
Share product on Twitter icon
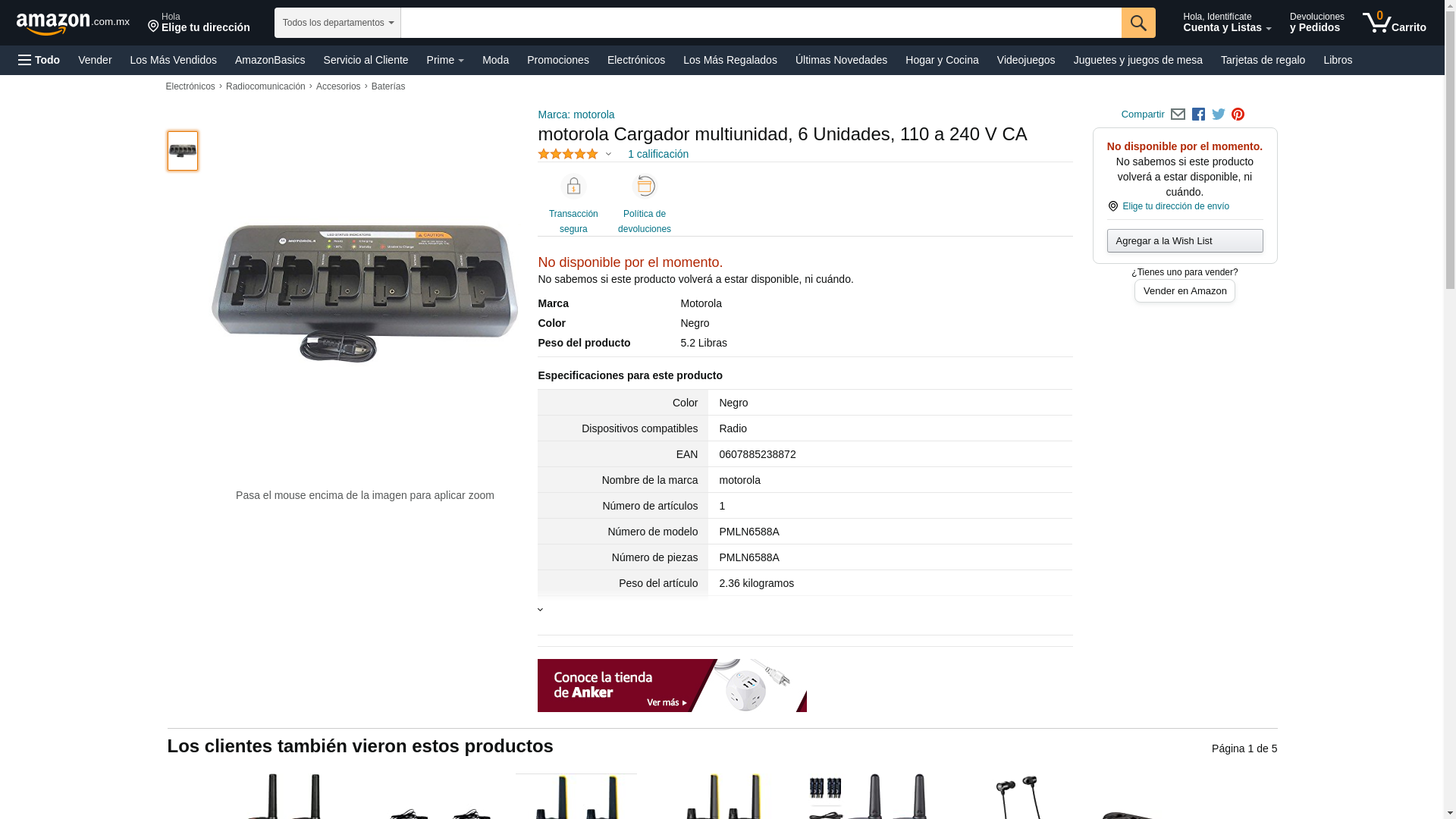point(1219,115)
